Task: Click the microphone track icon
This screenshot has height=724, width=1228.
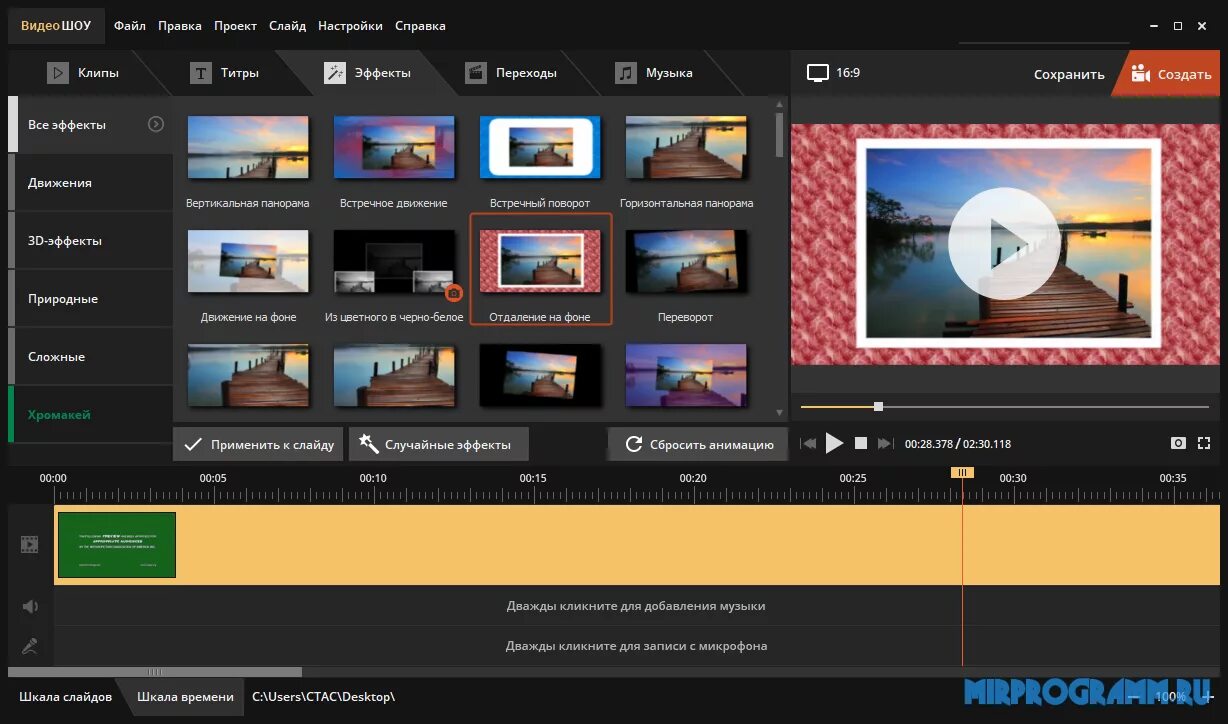Action: pyautogui.click(x=30, y=646)
